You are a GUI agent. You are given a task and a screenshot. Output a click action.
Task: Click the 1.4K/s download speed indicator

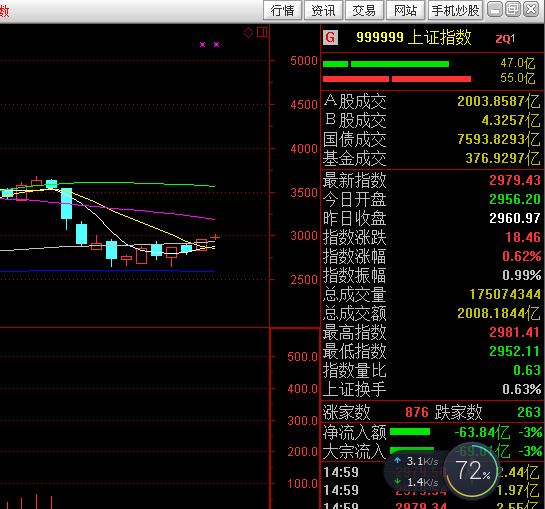click(x=416, y=482)
